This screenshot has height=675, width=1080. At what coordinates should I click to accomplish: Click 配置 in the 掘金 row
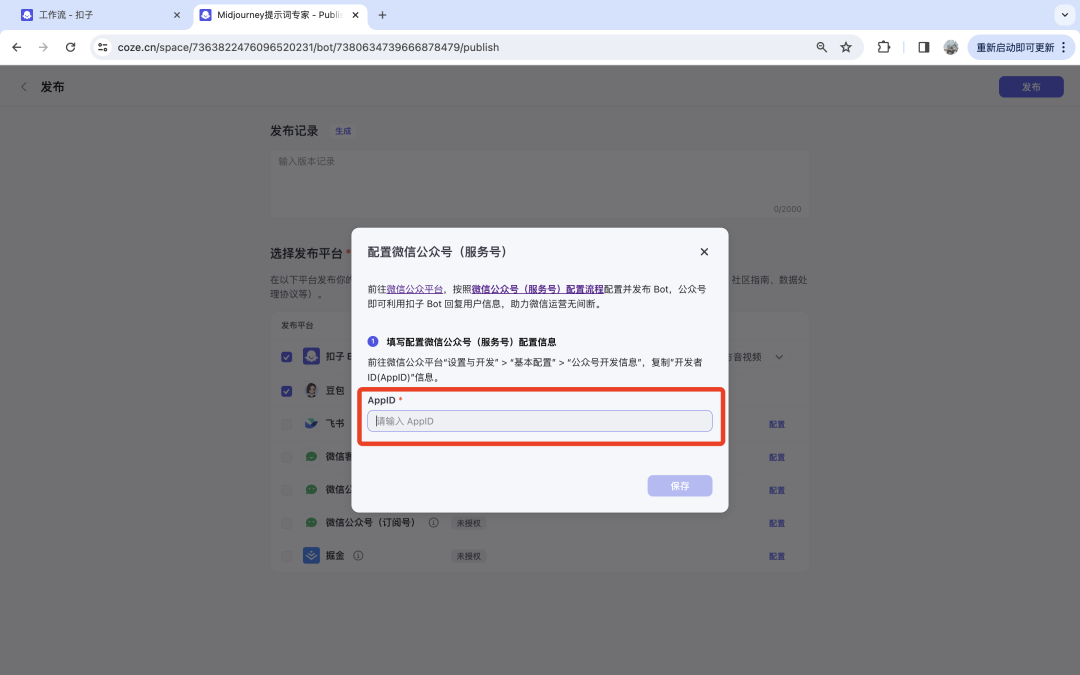point(777,557)
